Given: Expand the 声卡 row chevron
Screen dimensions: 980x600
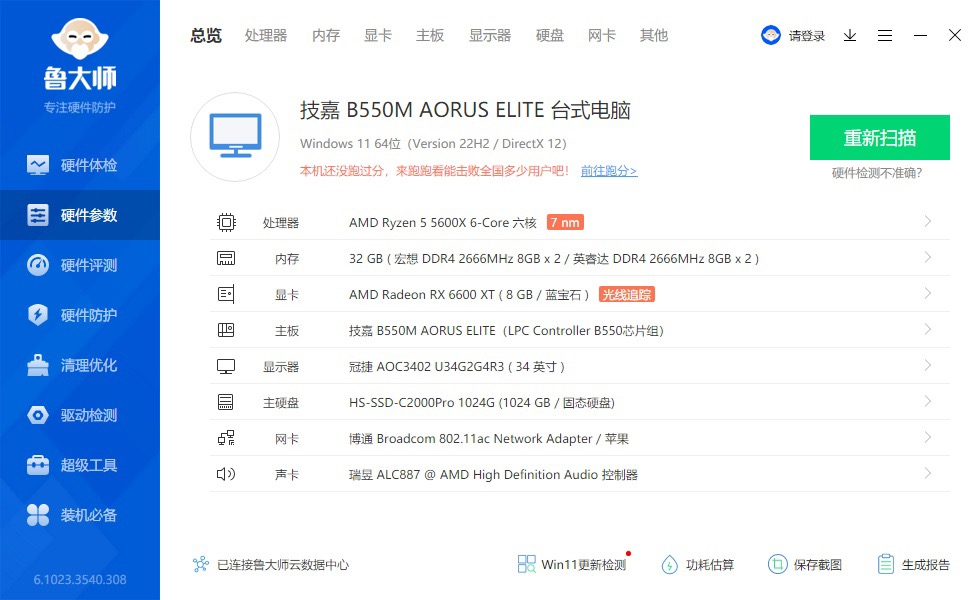Looking at the screenshot, I should [x=928, y=473].
